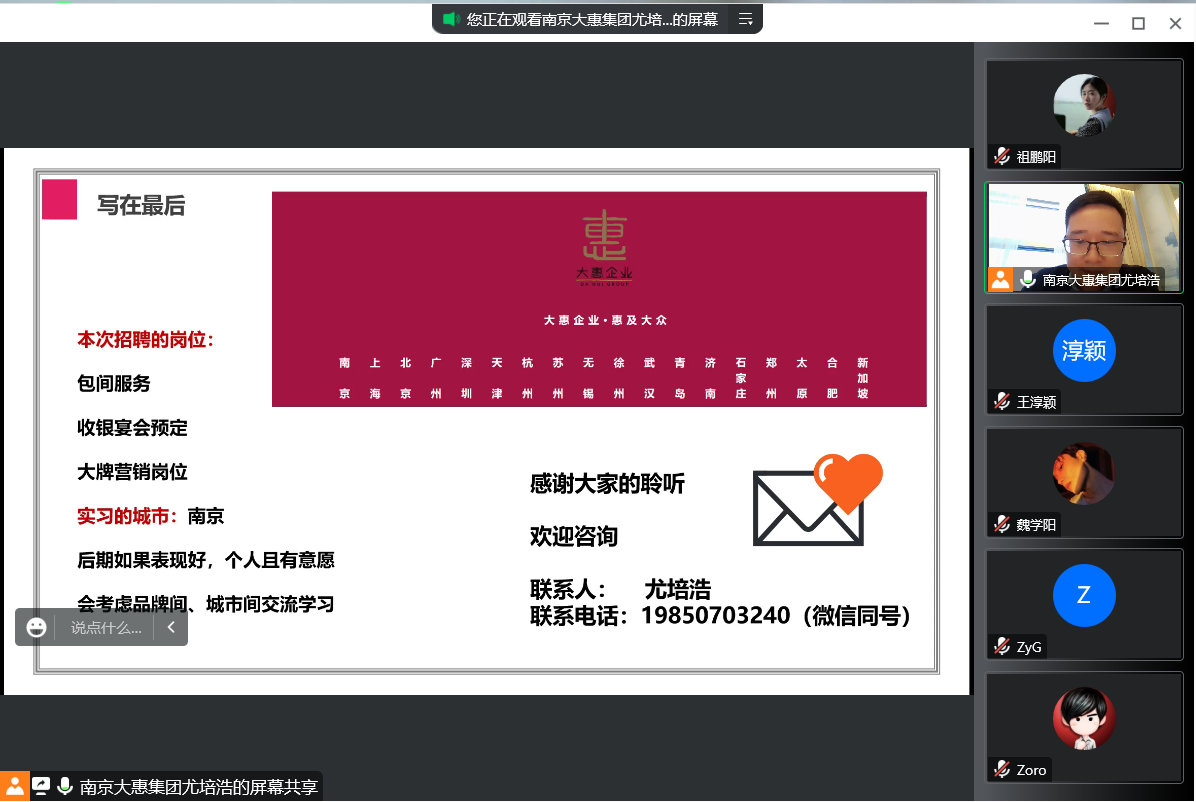This screenshot has height=802, width=1196.
Task: Collapse the chat bar with left chevron
Action: [171, 627]
